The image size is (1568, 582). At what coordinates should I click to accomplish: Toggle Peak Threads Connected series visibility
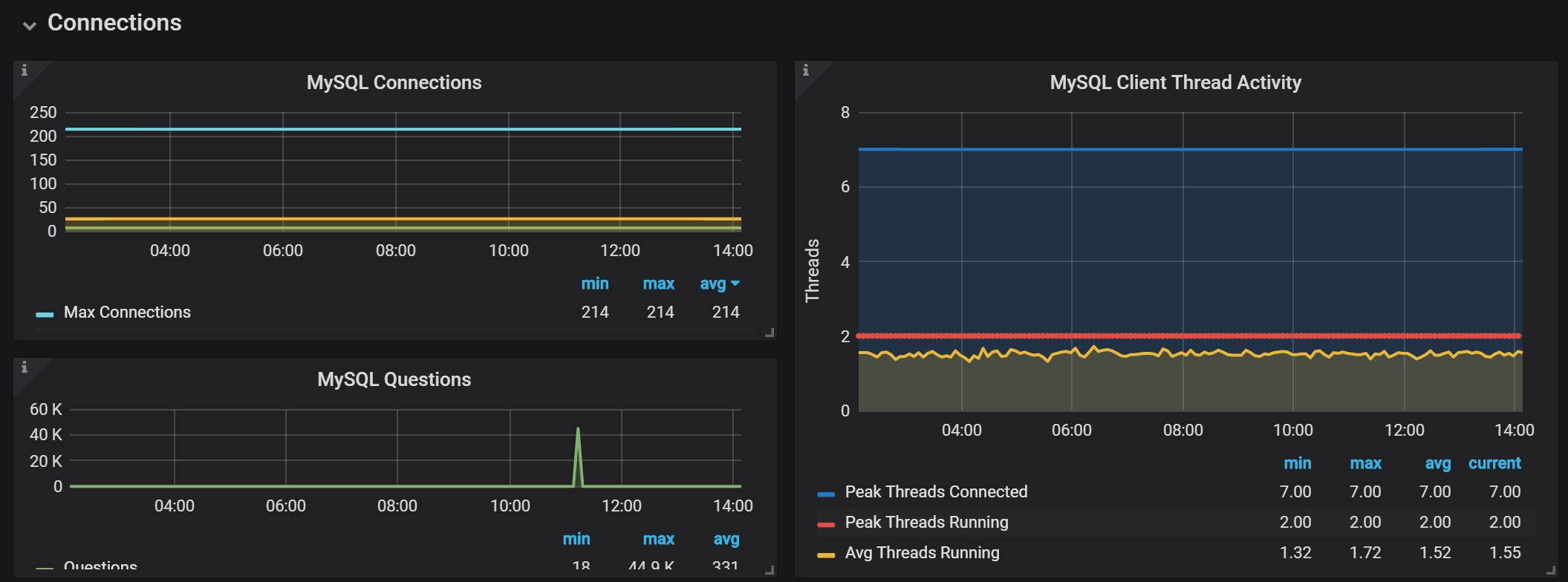click(x=936, y=492)
